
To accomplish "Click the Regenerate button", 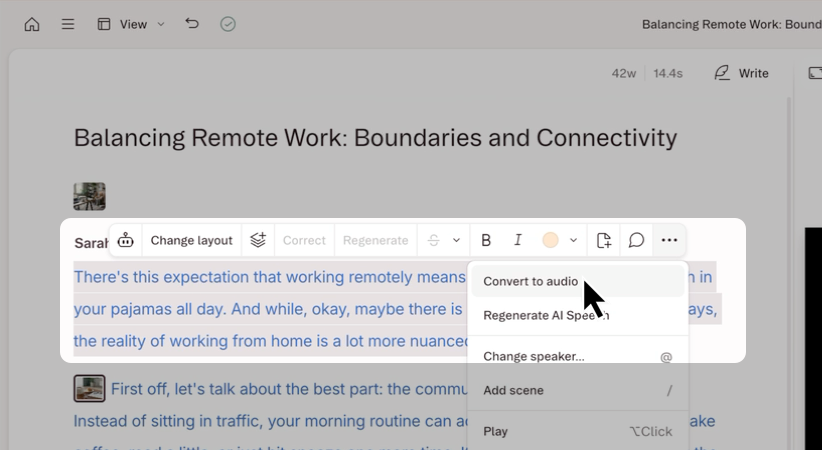I will click(375, 240).
